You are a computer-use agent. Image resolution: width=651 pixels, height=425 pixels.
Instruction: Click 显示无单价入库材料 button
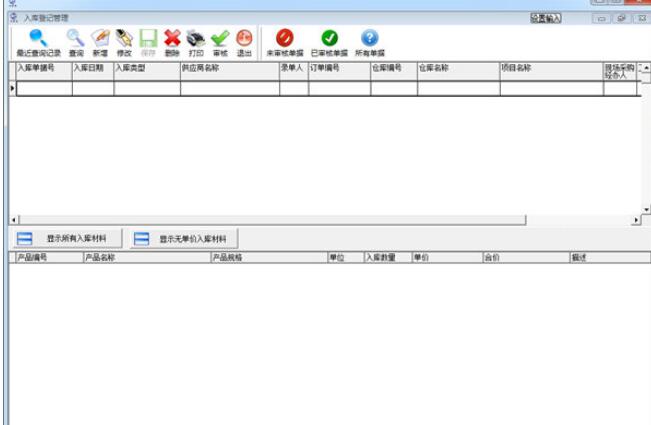pyautogui.click(x=184, y=239)
